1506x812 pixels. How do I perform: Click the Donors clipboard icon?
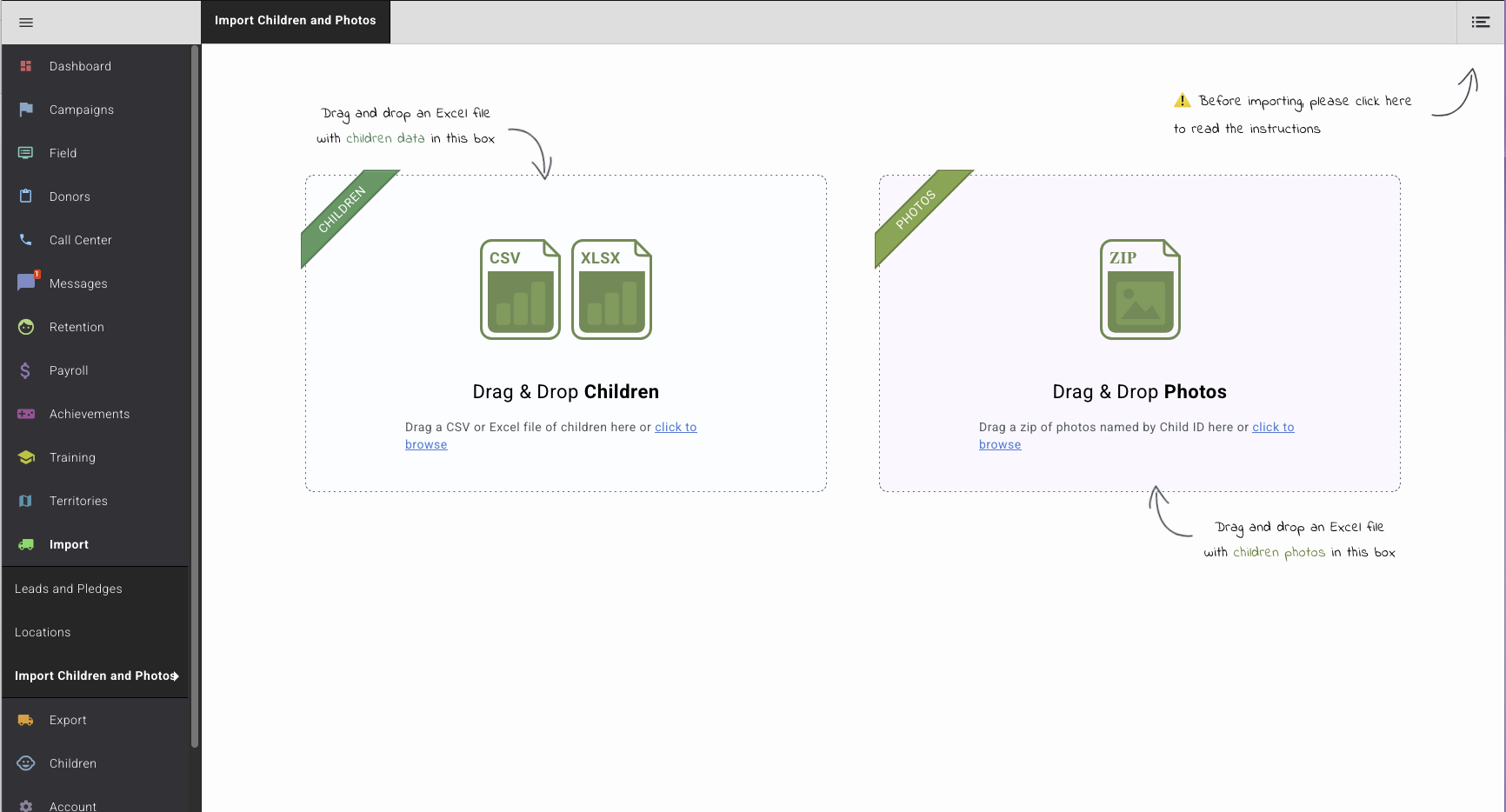(26, 196)
